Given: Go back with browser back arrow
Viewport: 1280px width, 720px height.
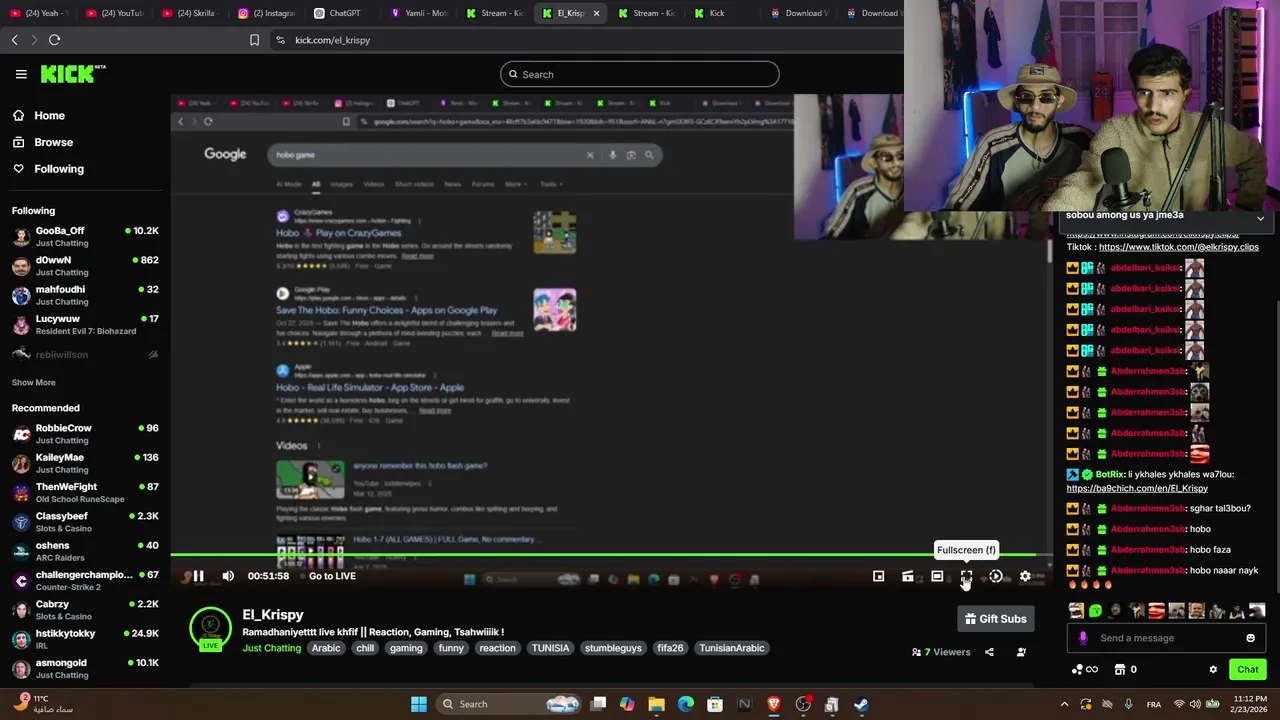Looking at the screenshot, I should pos(15,40).
